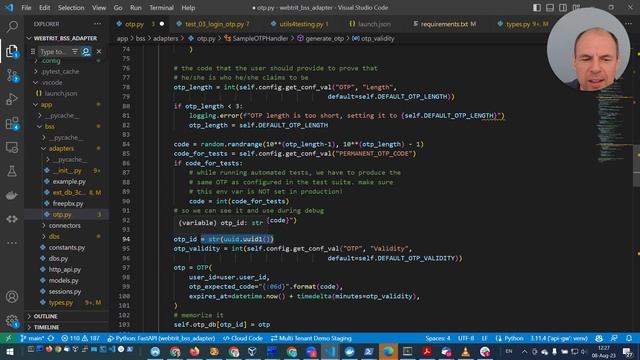Click the 'Type to...' filter input
The height and width of the screenshot is (360, 640).
pos(53,52)
